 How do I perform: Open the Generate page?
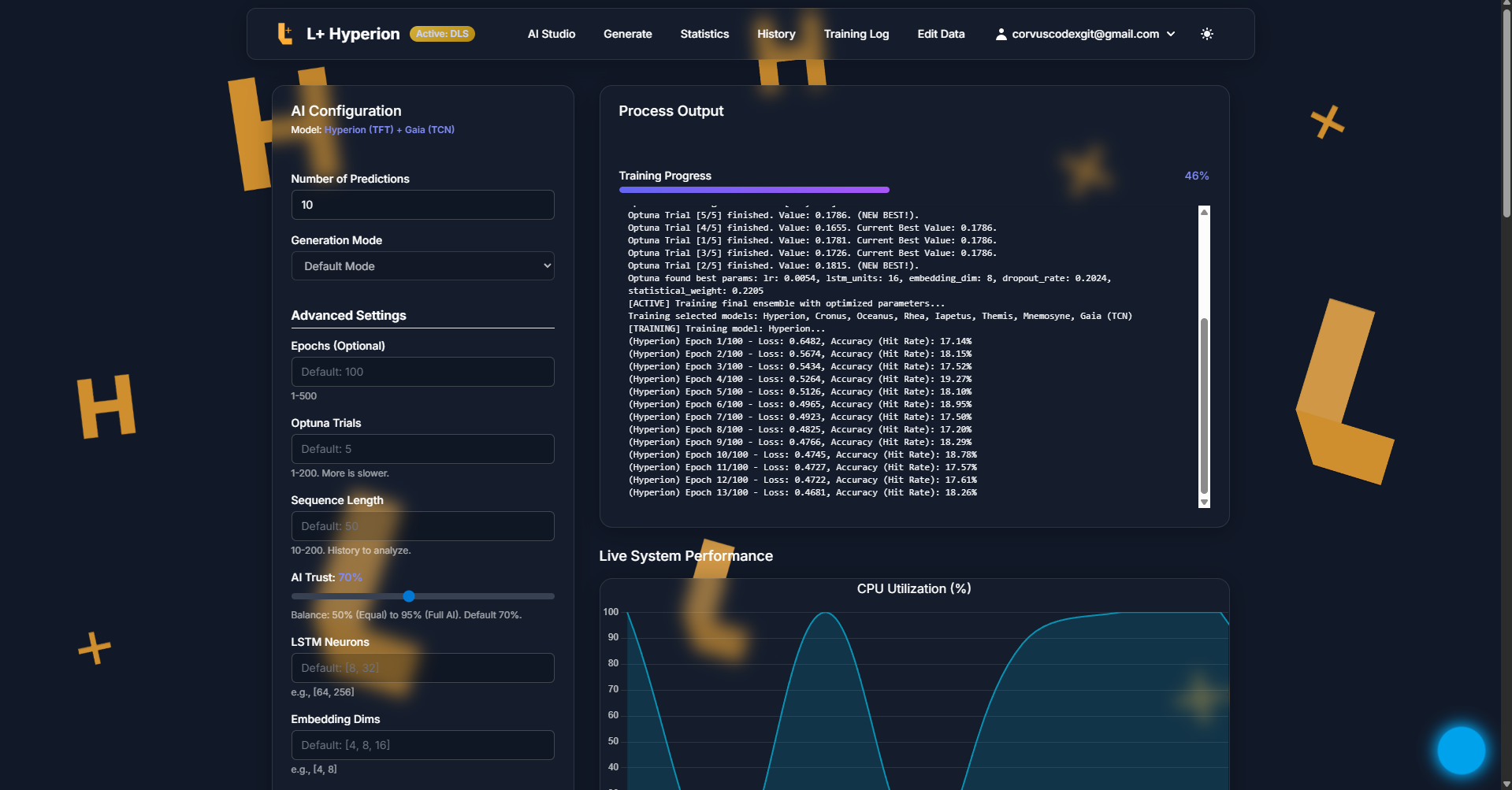pyautogui.click(x=627, y=34)
